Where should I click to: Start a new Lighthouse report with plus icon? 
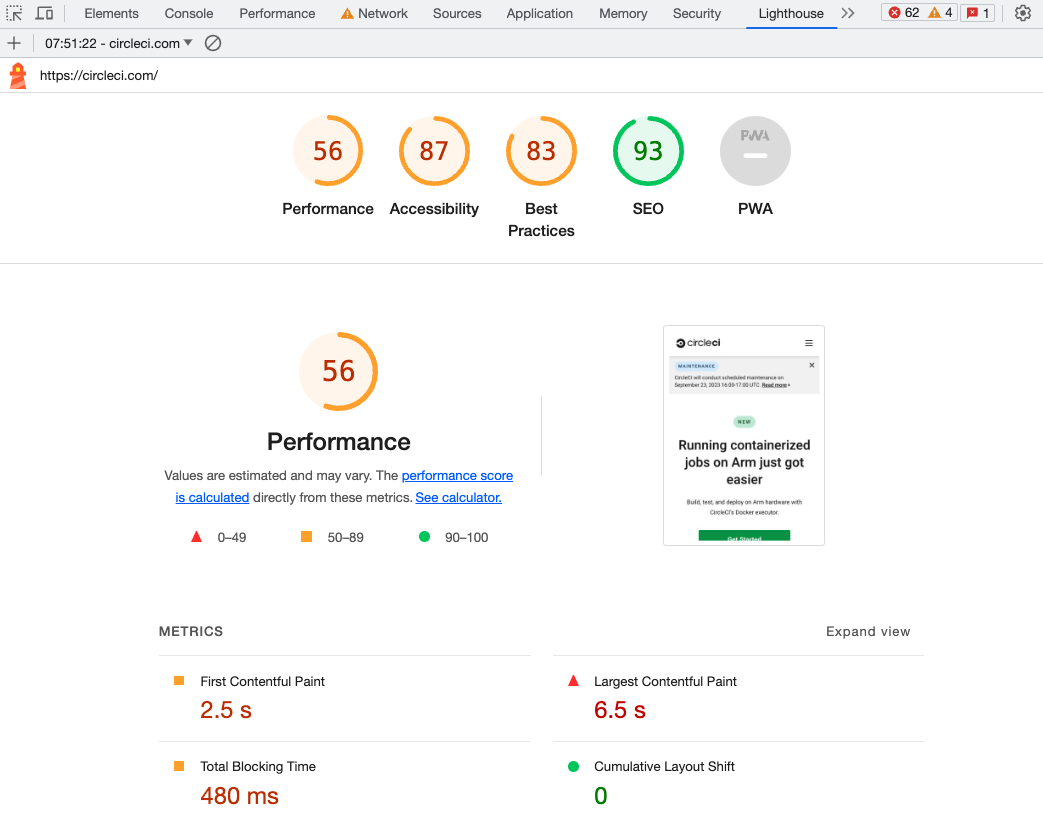(14, 43)
